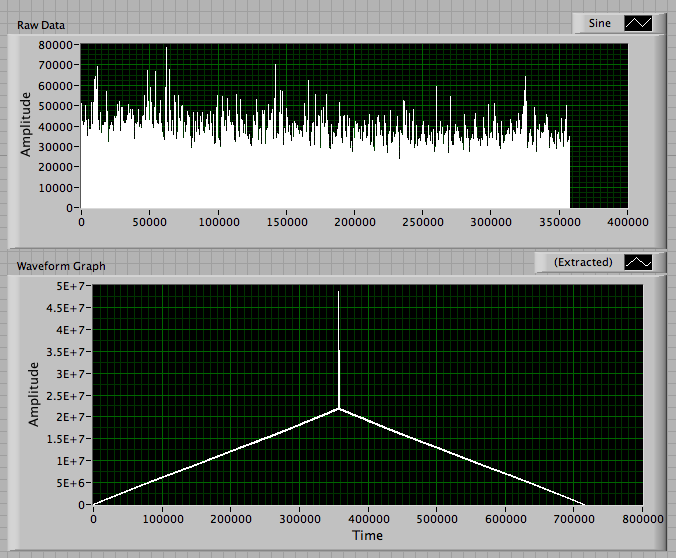Click the 300000 x-axis value in Waveform Graph

pos(300,519)
